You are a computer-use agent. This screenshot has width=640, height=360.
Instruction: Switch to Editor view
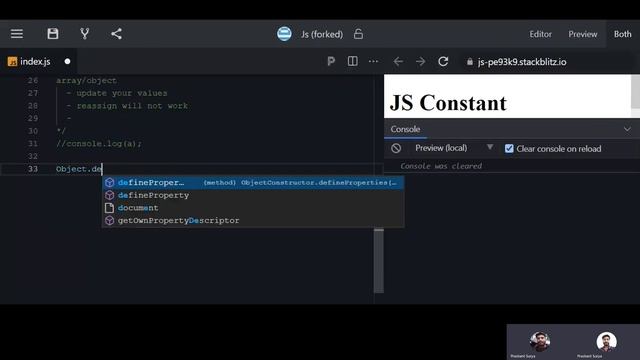click(540, 34)
